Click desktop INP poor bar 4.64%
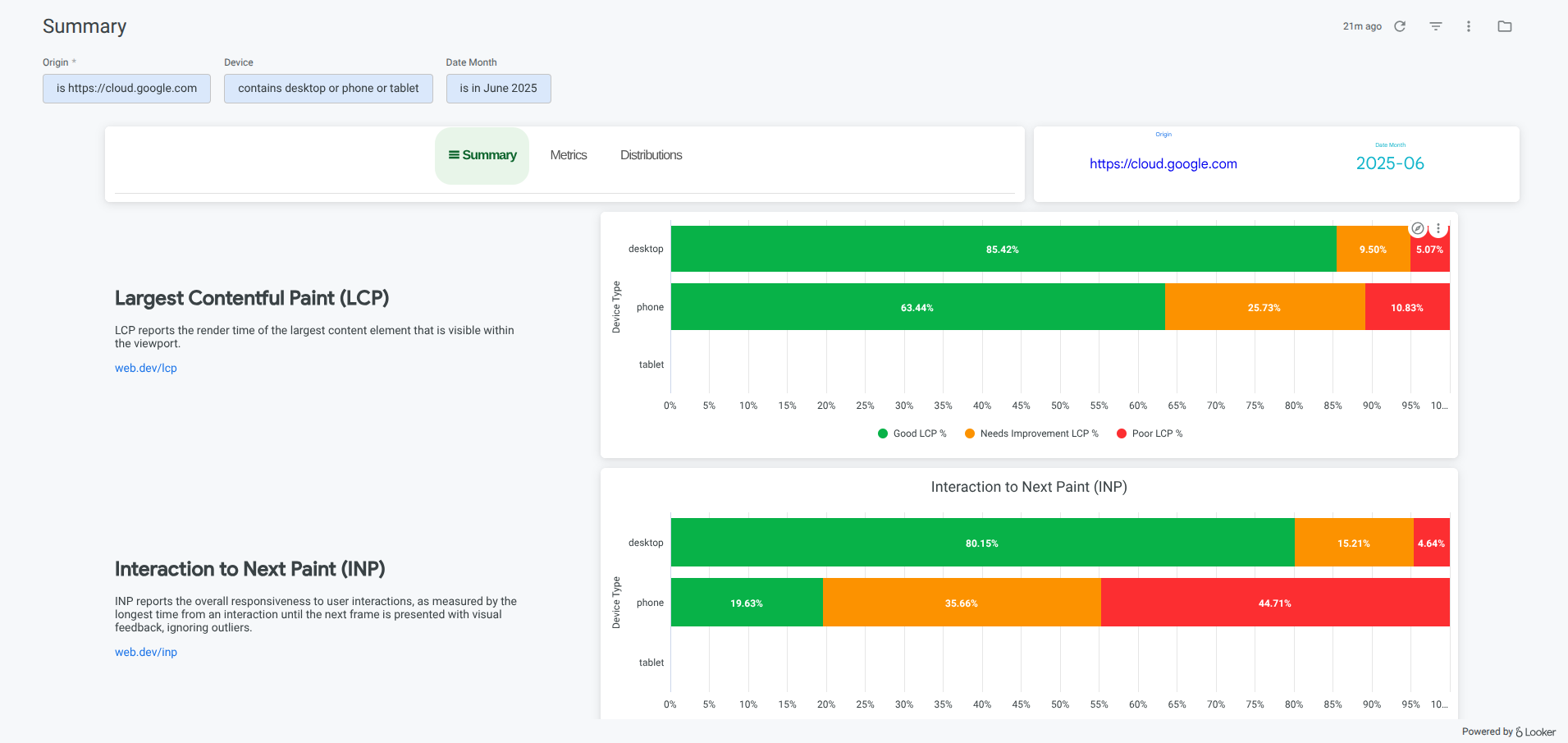 [1432, 543]
